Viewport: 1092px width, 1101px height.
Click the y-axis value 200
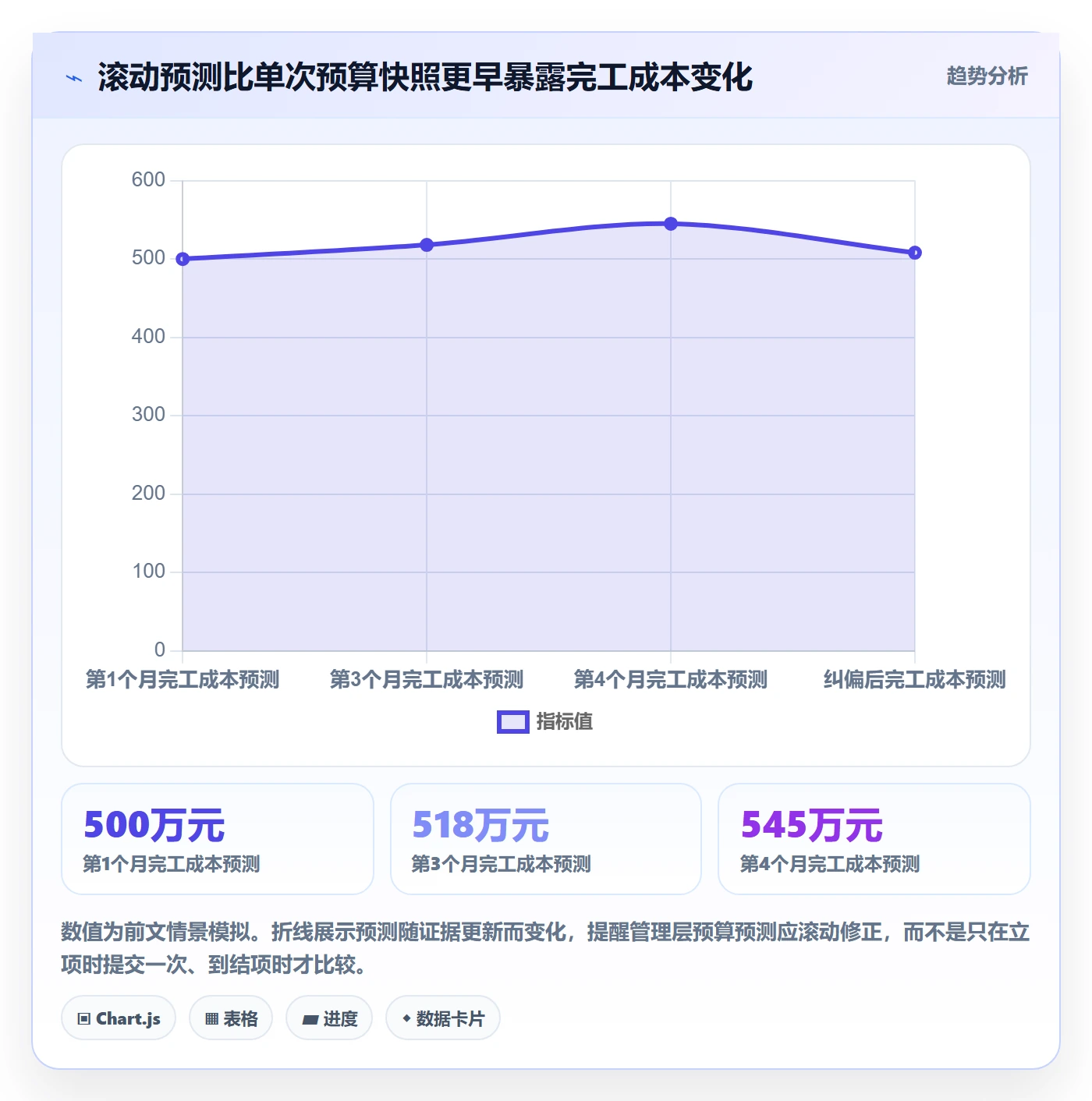[x=148, y=493]
